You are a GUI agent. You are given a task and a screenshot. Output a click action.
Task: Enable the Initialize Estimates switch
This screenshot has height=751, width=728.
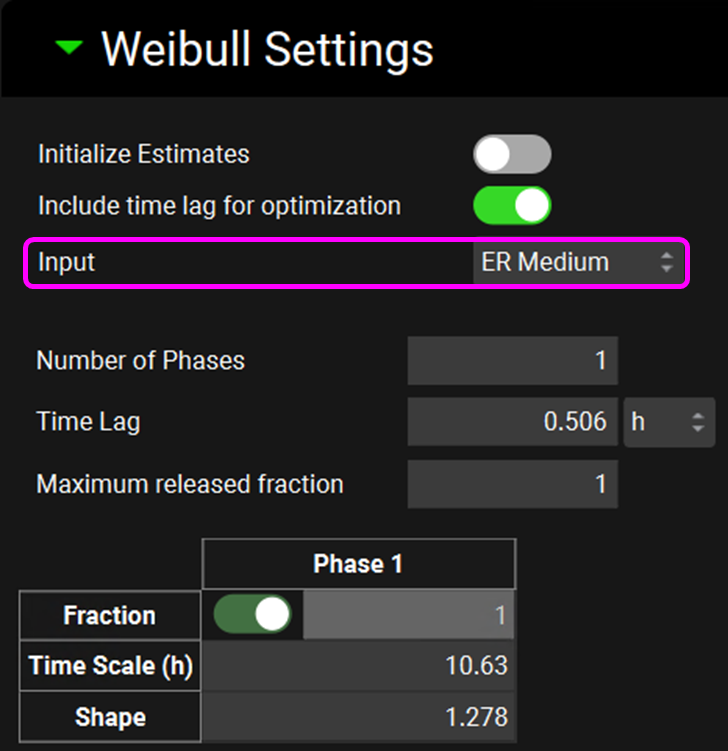(x=512, y=155)
